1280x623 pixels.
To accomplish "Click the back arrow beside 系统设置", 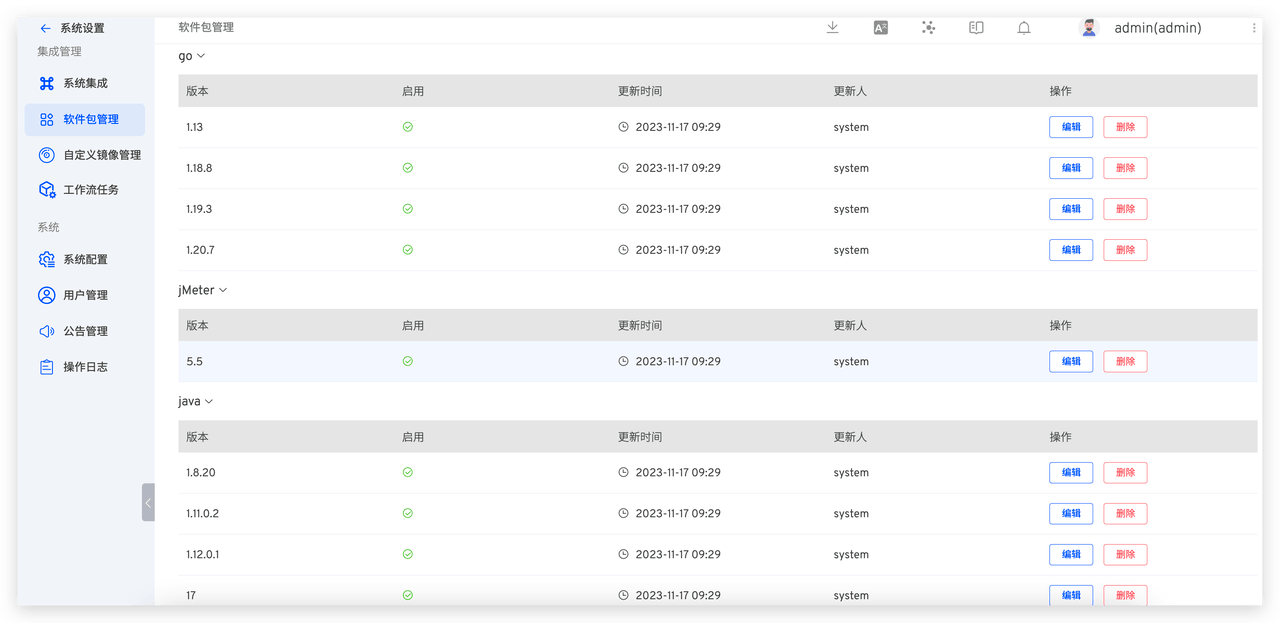I will [45, 28].
